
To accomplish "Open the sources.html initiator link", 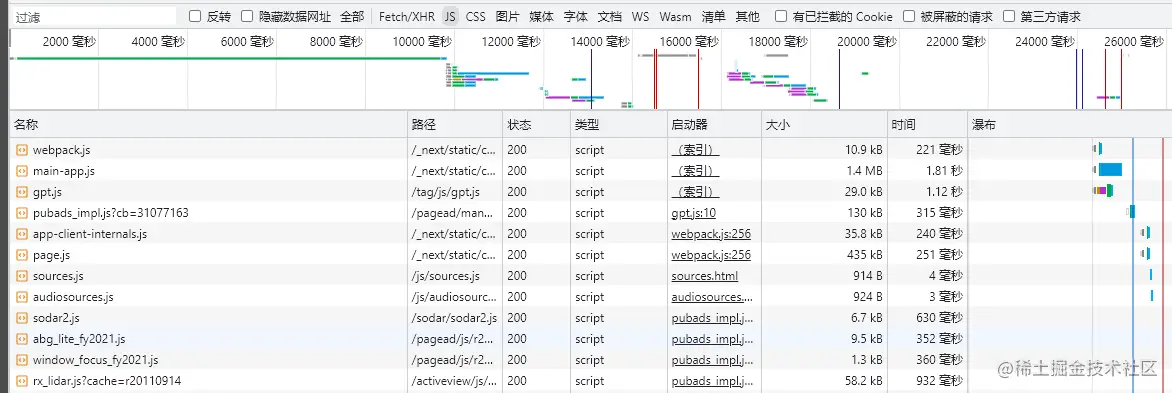I will (705, 276).
